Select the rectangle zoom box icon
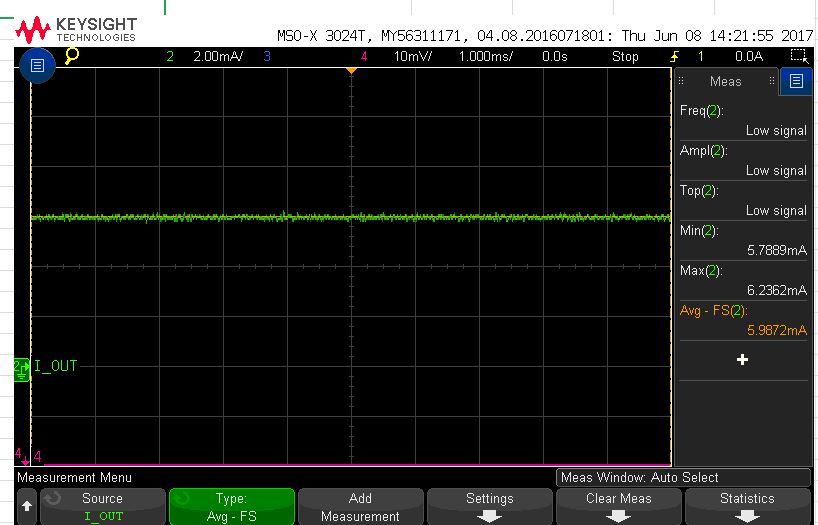This screenshot has height=525, width=818. [x=799, y=56]
